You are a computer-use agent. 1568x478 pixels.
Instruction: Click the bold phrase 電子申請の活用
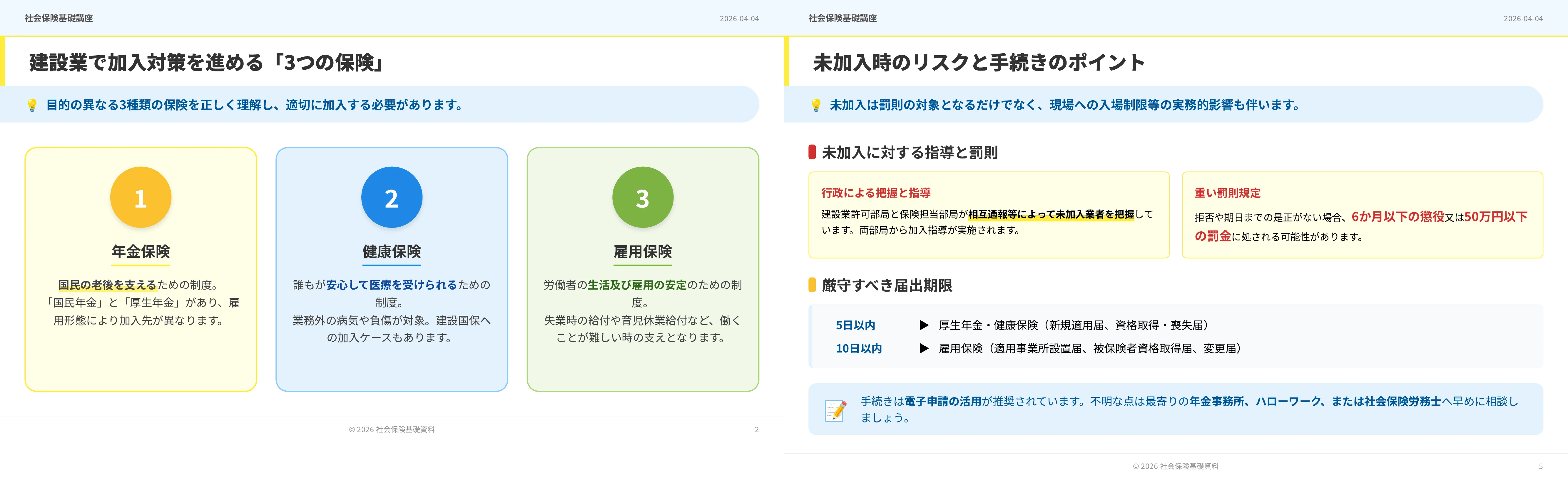coord(943,401)
